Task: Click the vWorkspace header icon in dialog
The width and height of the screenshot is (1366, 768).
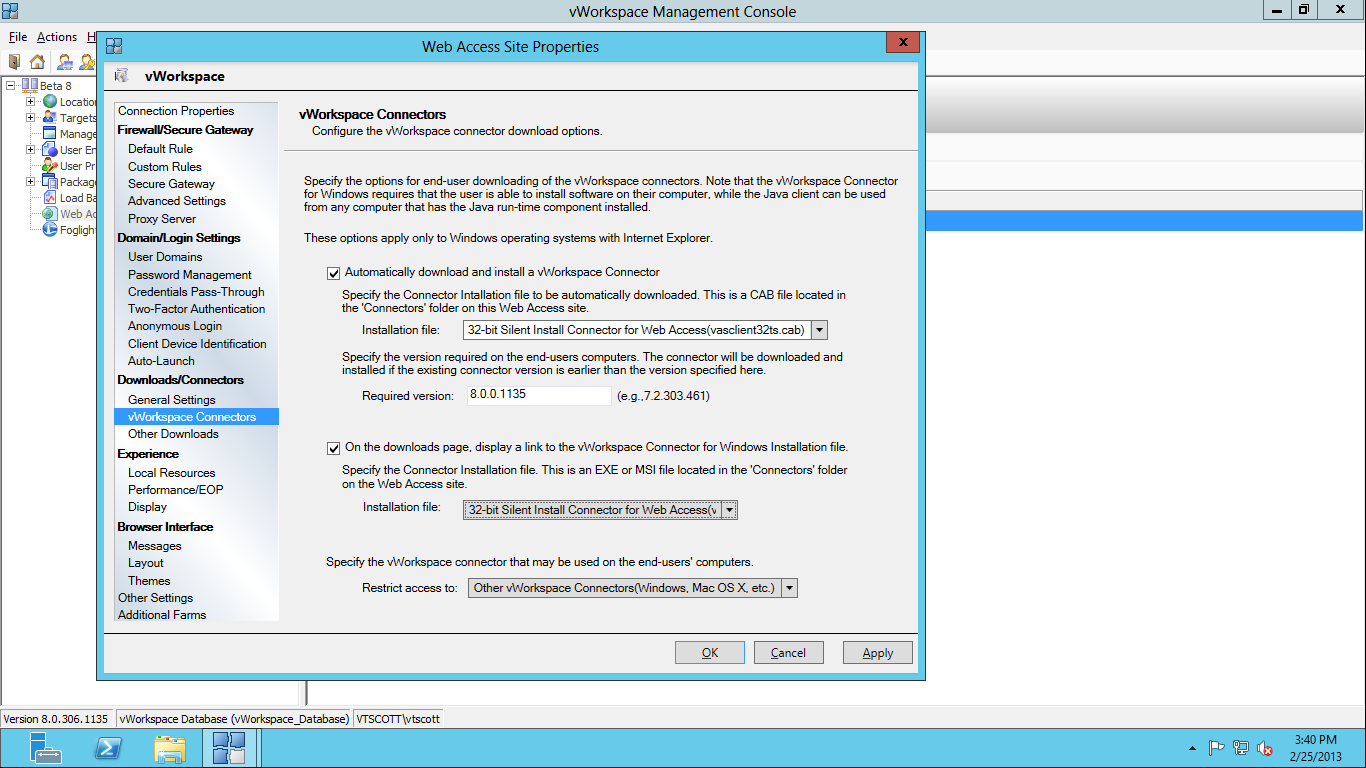Action: click(123, 76)
